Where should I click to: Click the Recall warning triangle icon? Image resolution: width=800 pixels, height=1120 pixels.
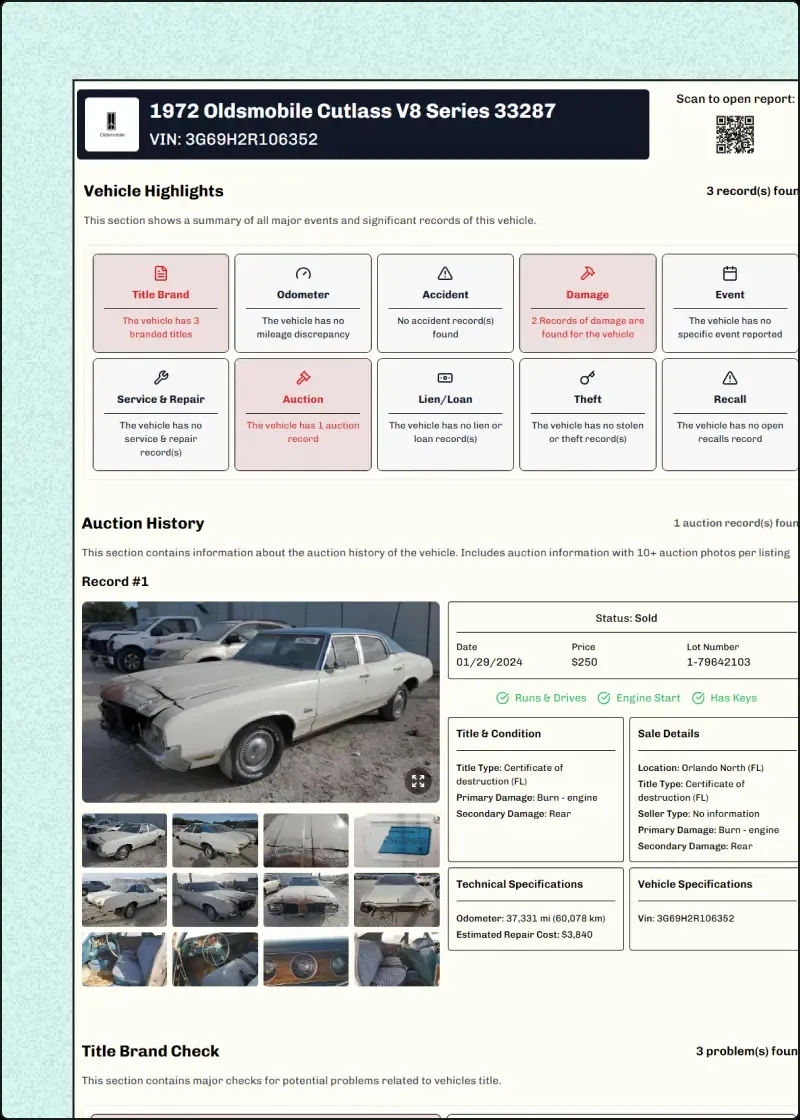tap(729, 378)
